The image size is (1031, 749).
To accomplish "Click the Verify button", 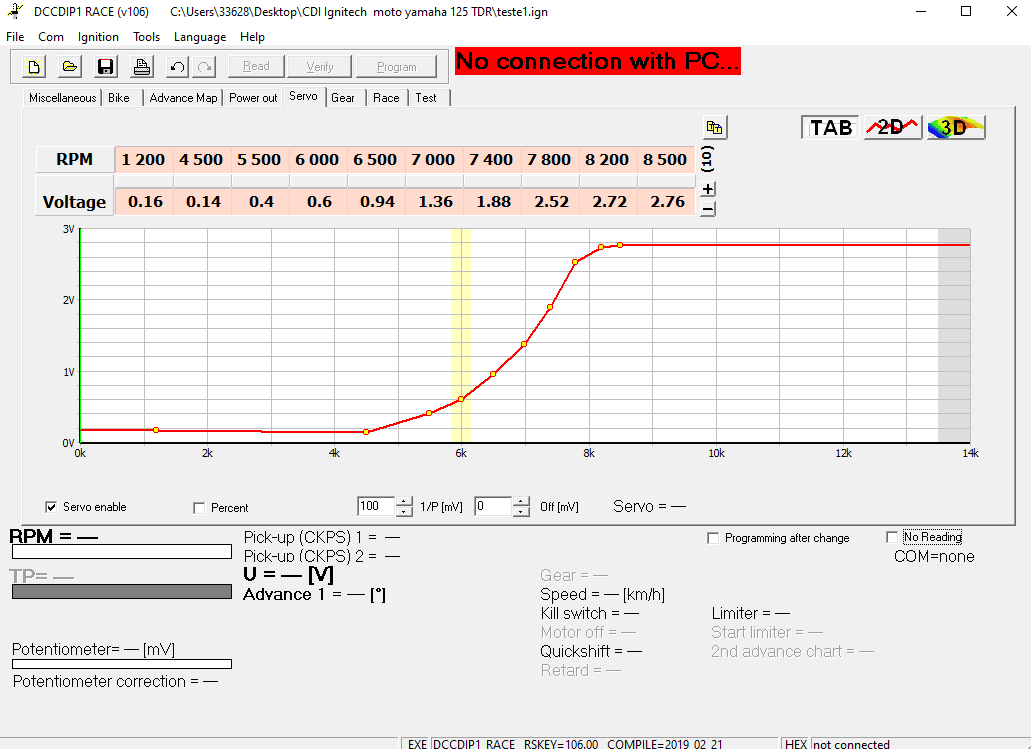I will [320, 66].
